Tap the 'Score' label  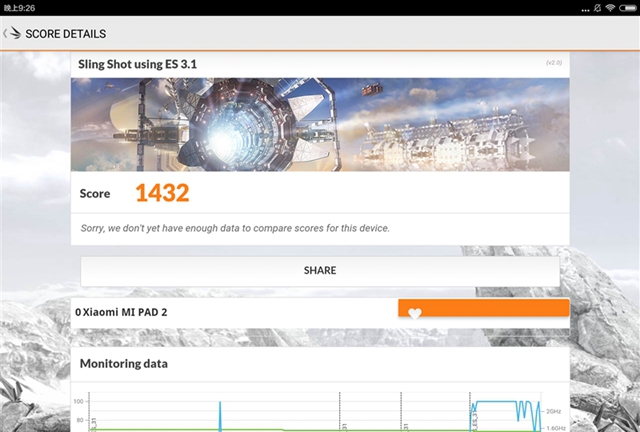click(95, 194)
